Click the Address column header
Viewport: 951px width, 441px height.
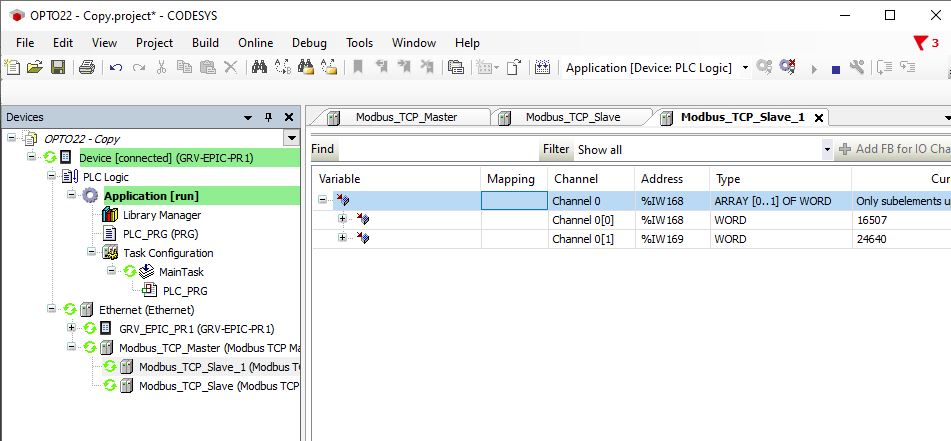(x=673, y=179)
